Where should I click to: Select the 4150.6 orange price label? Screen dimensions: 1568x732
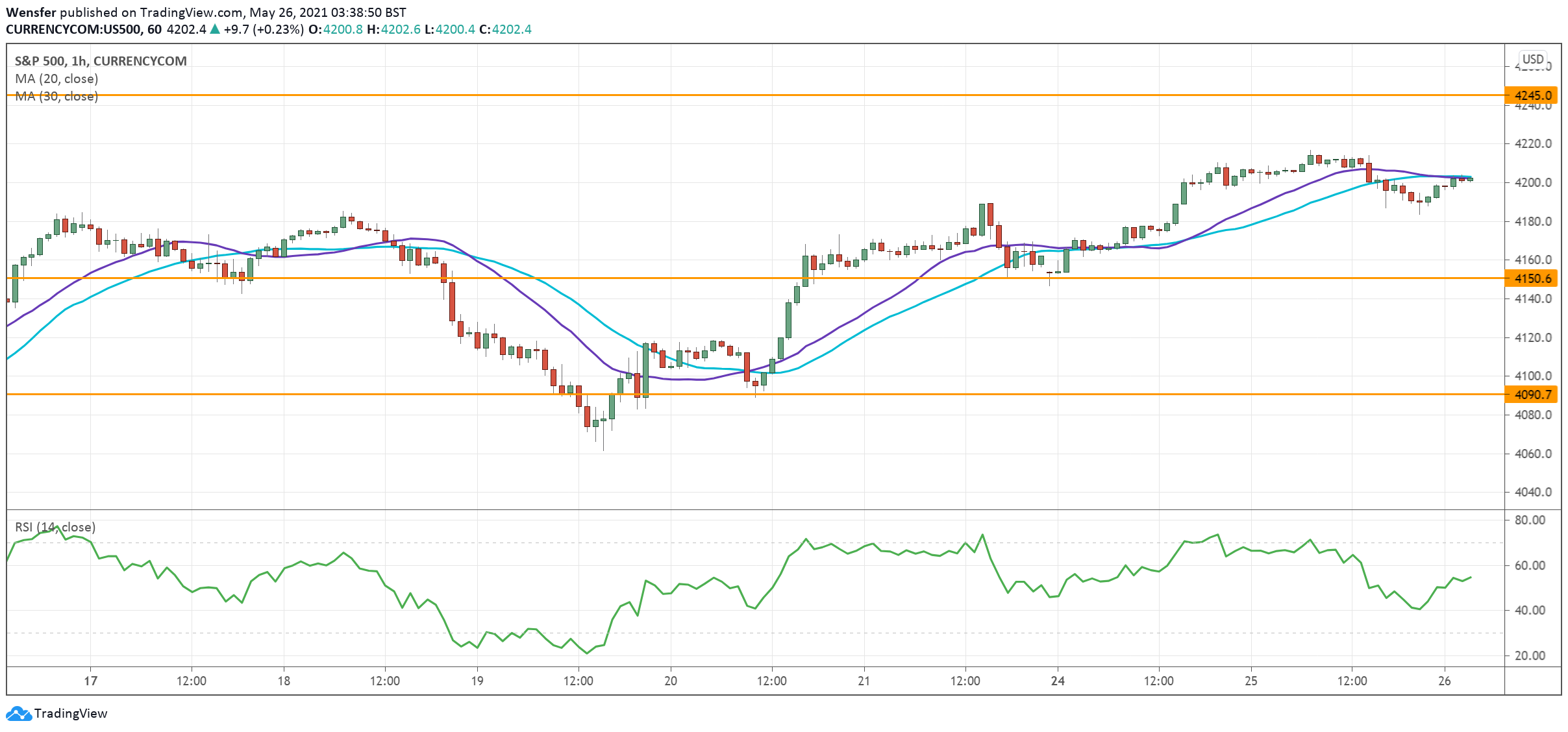tap(1532, 278)
